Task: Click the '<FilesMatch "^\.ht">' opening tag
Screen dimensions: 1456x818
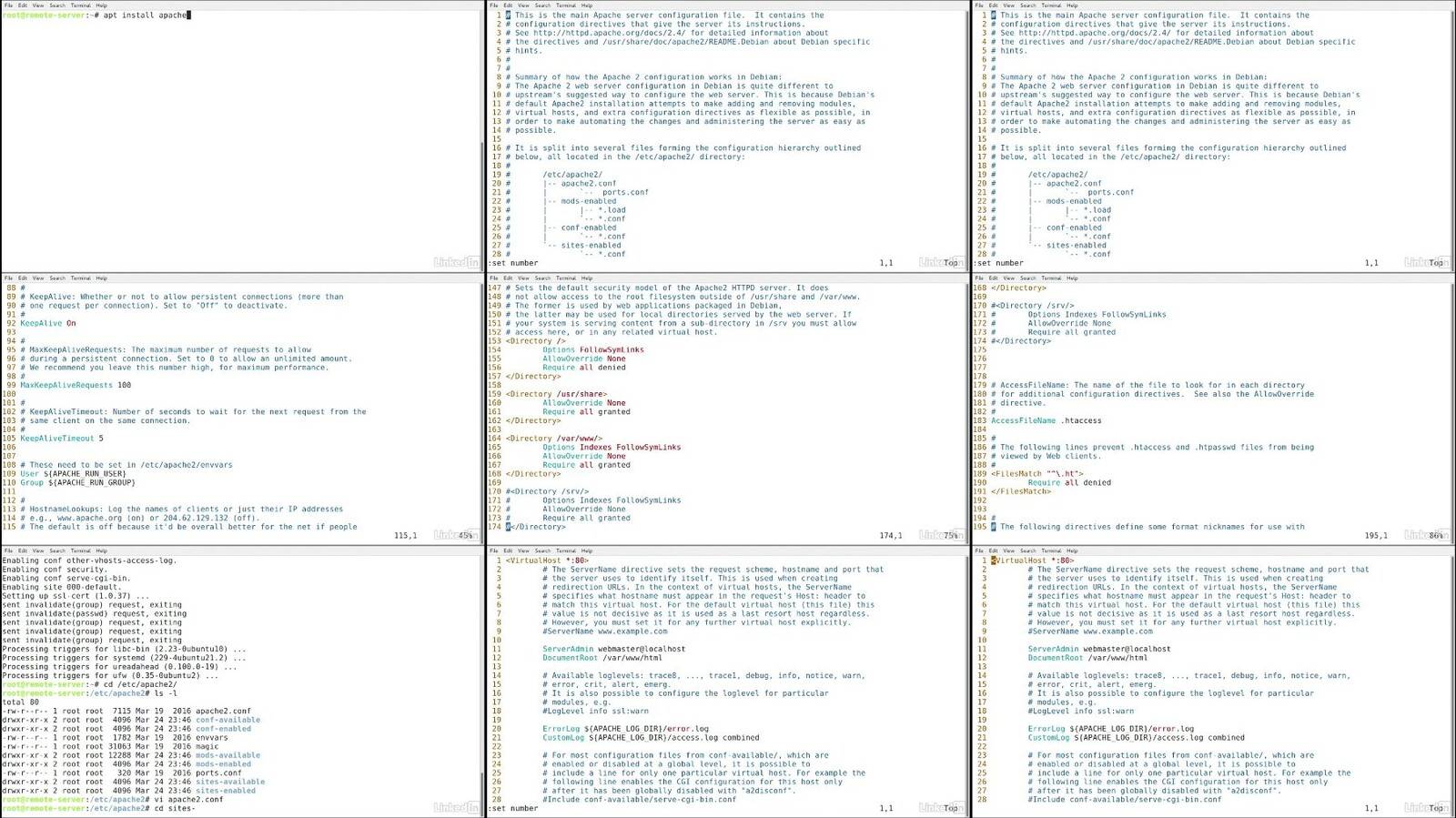Action: point(1037,474)
